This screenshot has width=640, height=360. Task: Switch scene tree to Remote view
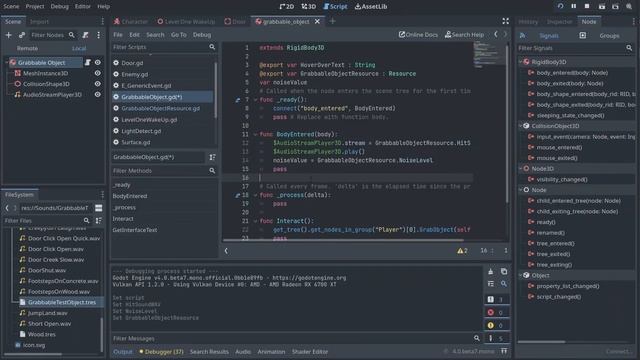(x=27, y=48)
